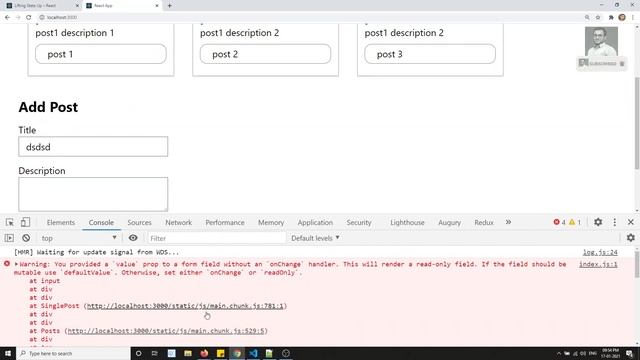The height and width of the screenshot is (360, 640).
Task: Switch to the Network tab
Action: coord(178,222)
